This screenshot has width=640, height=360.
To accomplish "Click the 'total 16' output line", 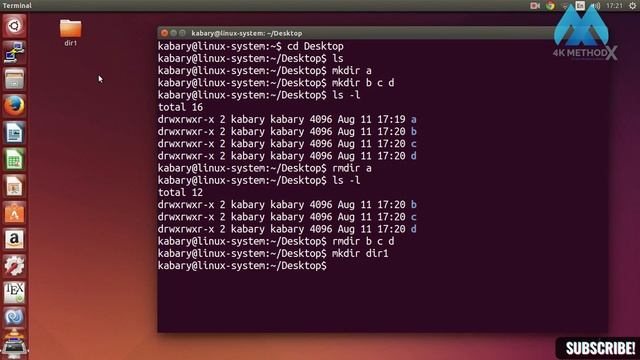I will pos(180,107).
